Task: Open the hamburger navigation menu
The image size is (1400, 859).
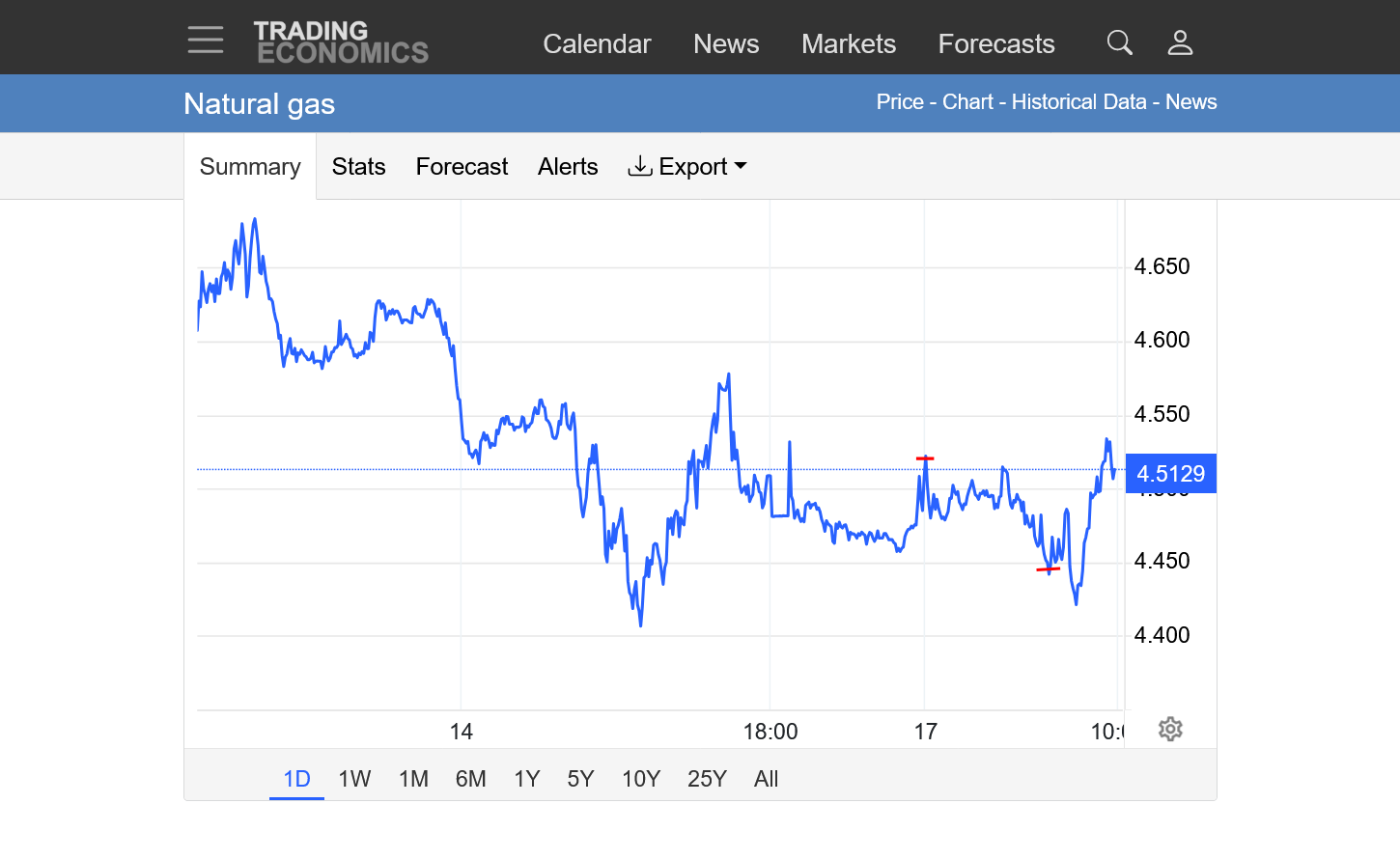Action: pyautogui.click(x=206, y=41)
